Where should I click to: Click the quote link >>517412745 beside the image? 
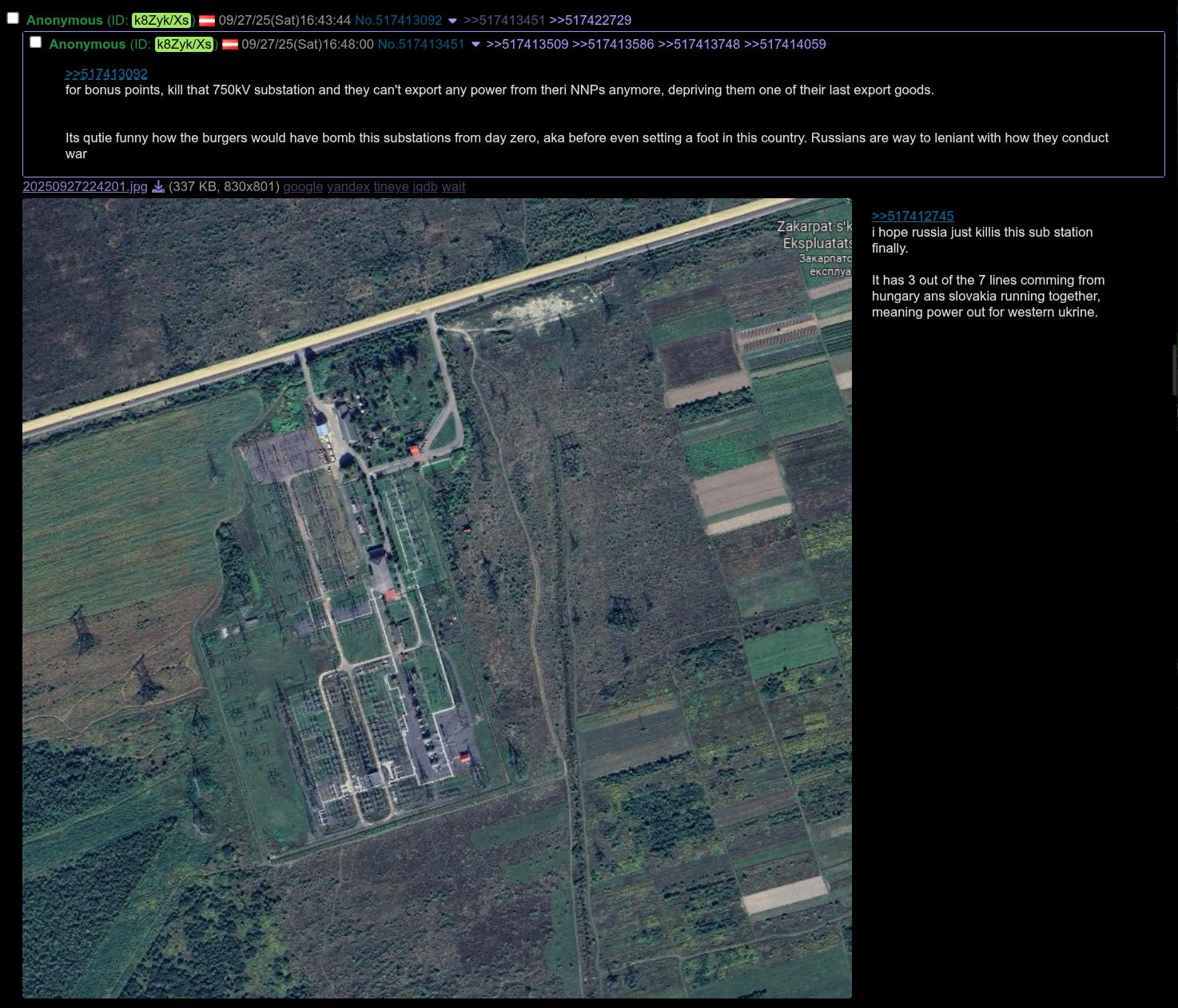[913, 216]
